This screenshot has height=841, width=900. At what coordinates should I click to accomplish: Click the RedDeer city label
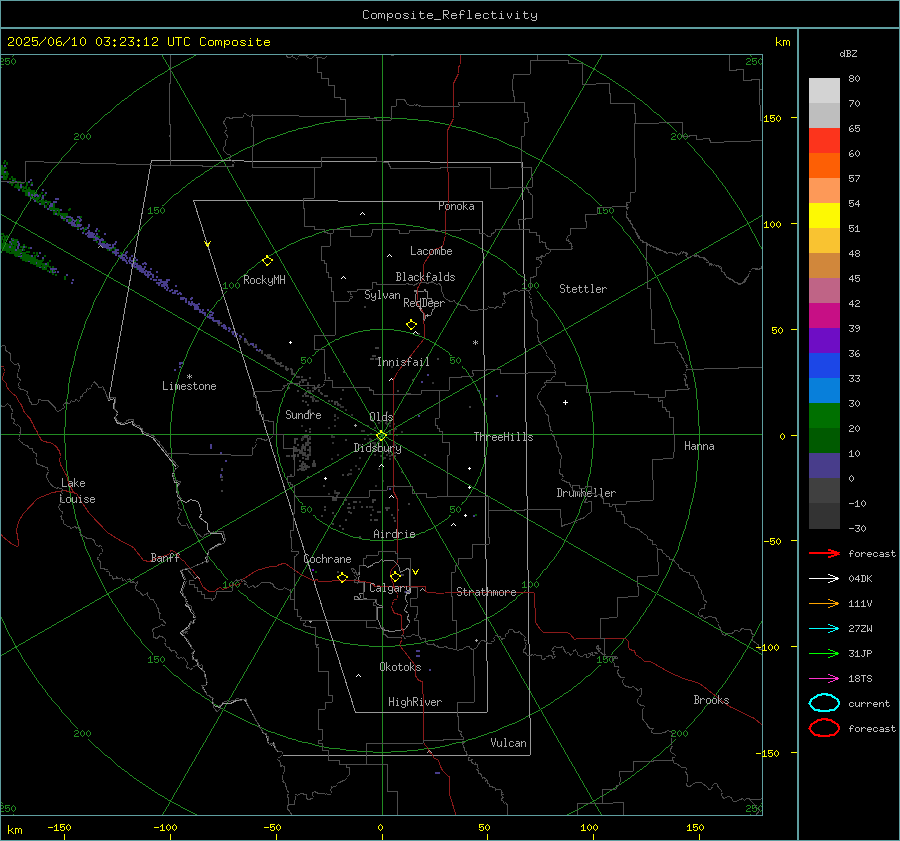424,303
